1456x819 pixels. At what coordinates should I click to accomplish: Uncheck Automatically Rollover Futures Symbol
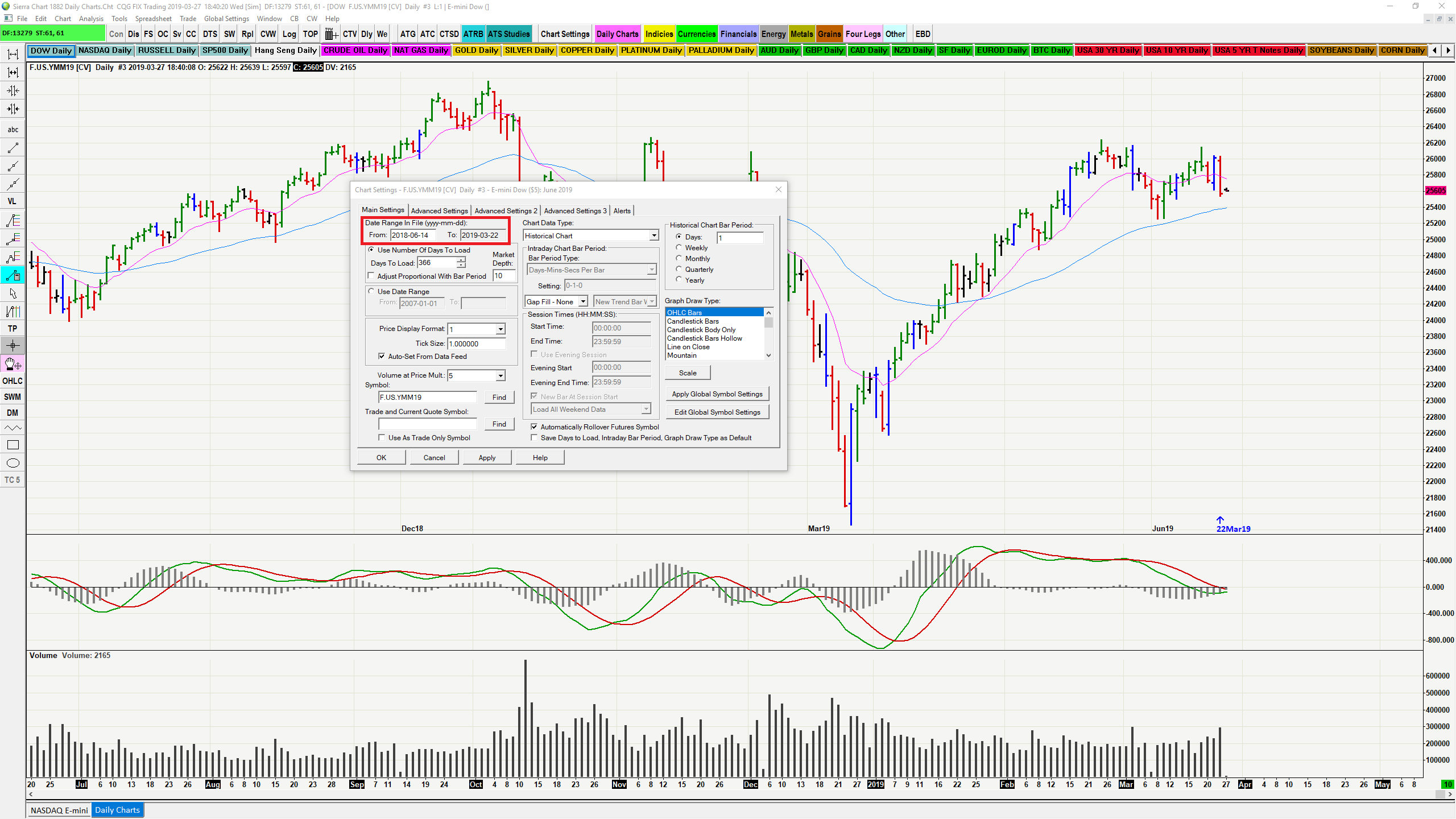534,427
